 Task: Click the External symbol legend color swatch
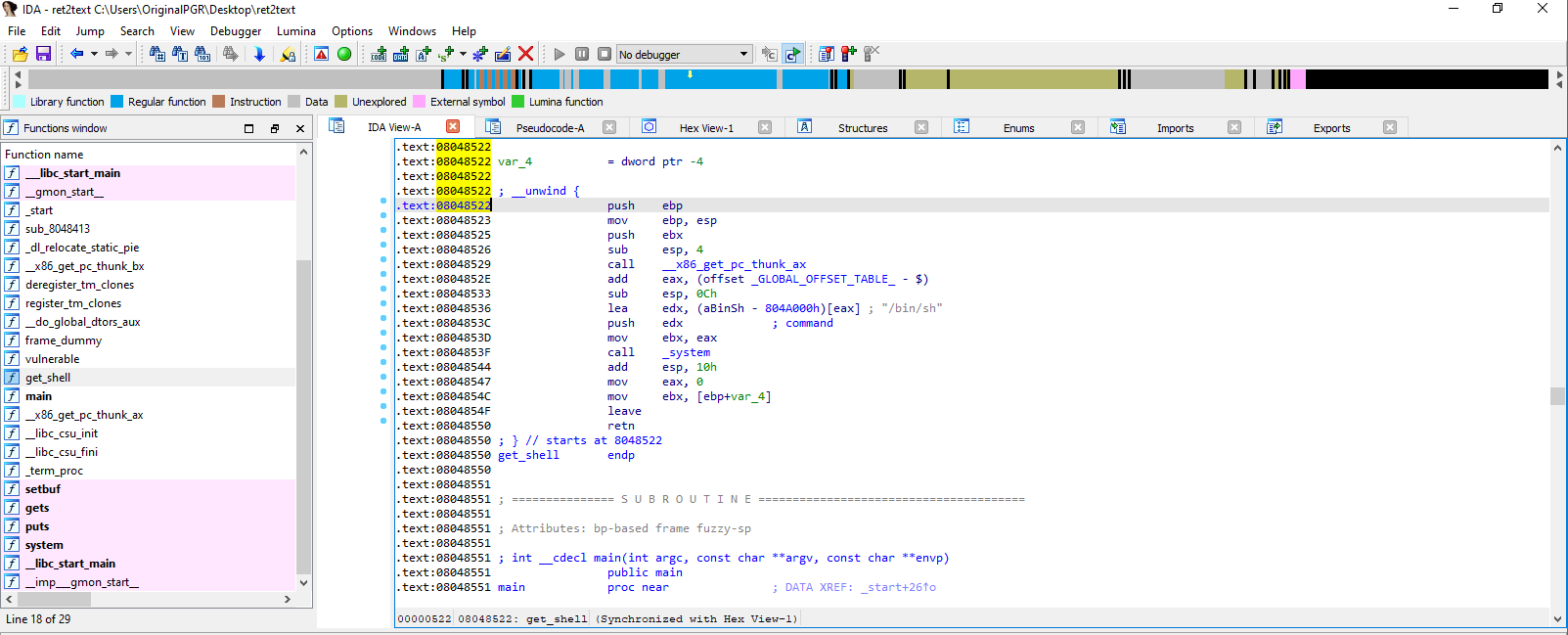420,102
